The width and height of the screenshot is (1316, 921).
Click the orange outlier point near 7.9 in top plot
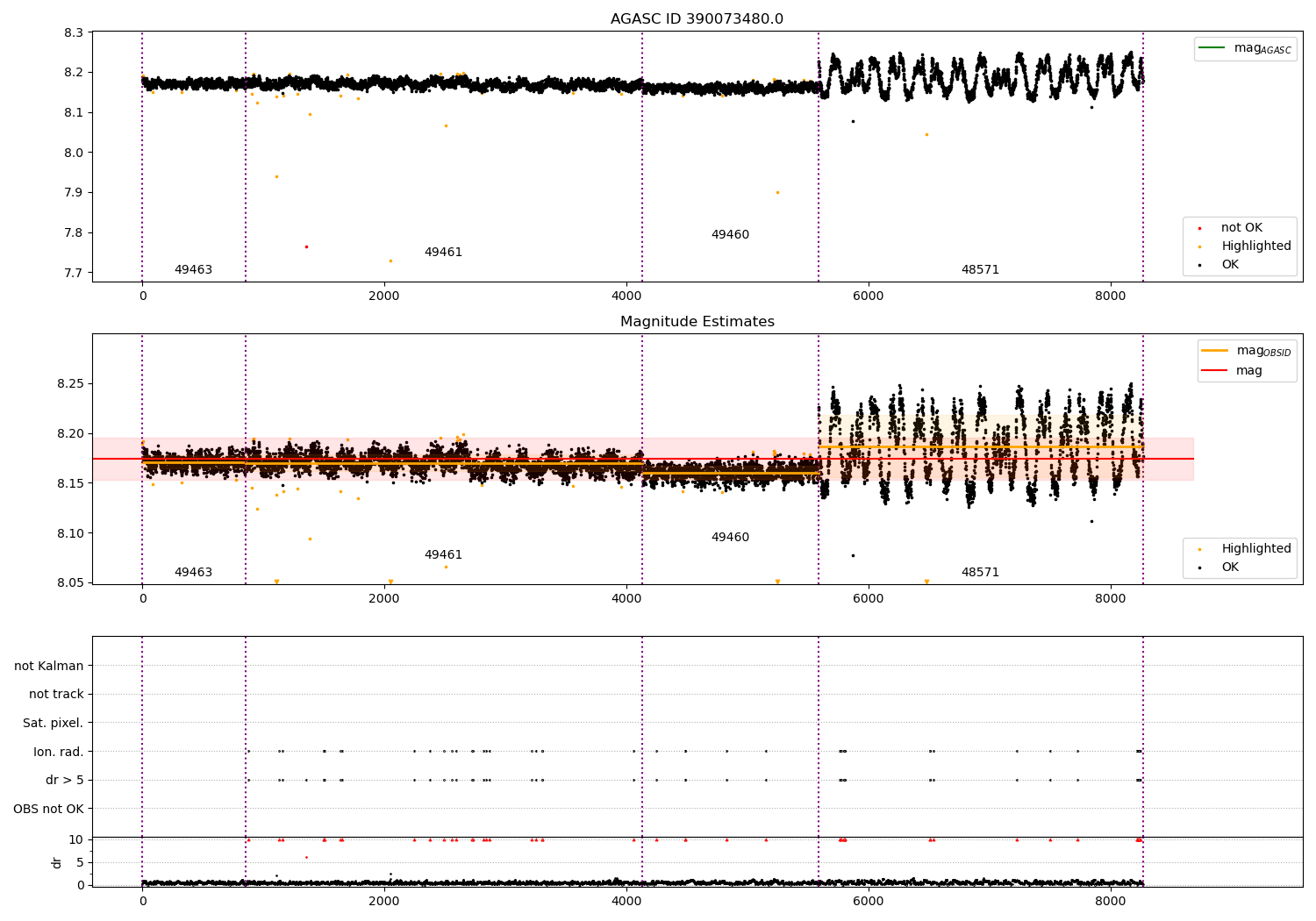coord(777,192)
